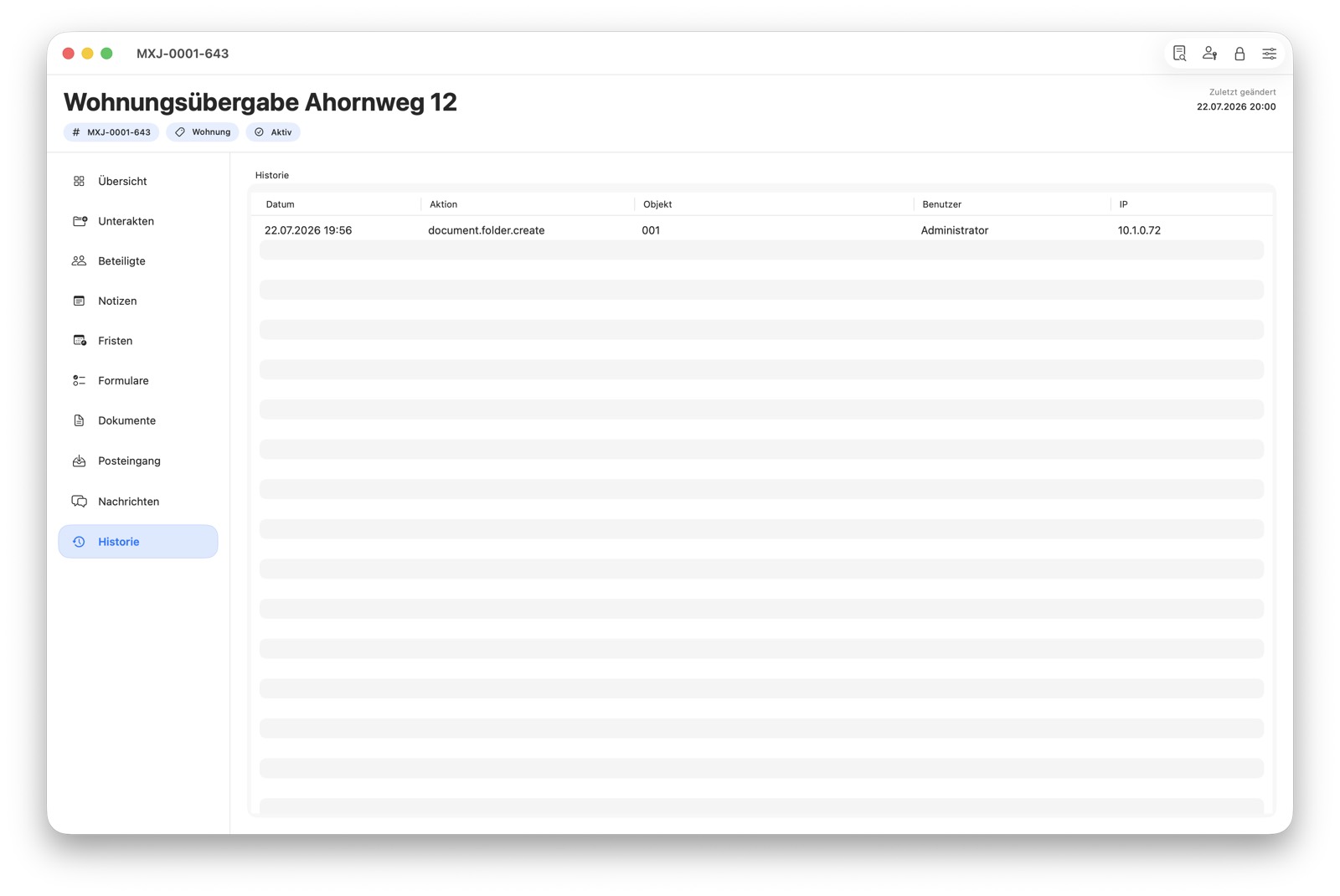The height and width of the screenshot is (896, 1340).
Task: Click the date cell 22.07.2026 19:56
Action: coord(308,230)
